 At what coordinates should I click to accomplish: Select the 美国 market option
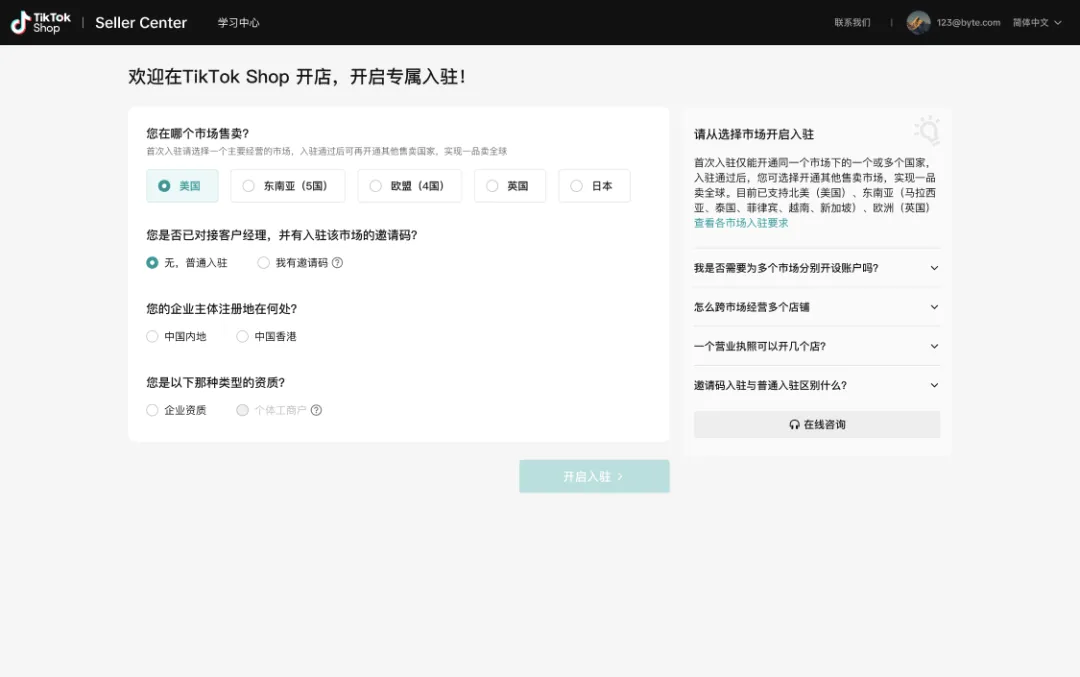(182, 186)
